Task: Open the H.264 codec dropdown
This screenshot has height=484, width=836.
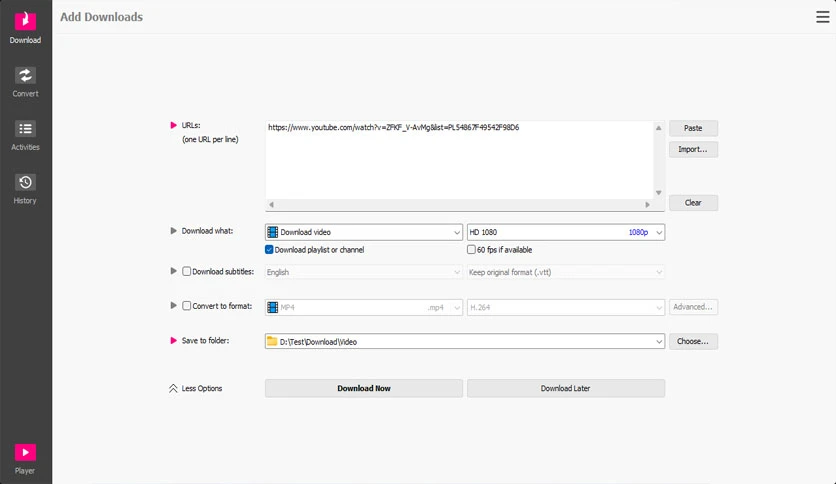Action: tap(566, 307)
